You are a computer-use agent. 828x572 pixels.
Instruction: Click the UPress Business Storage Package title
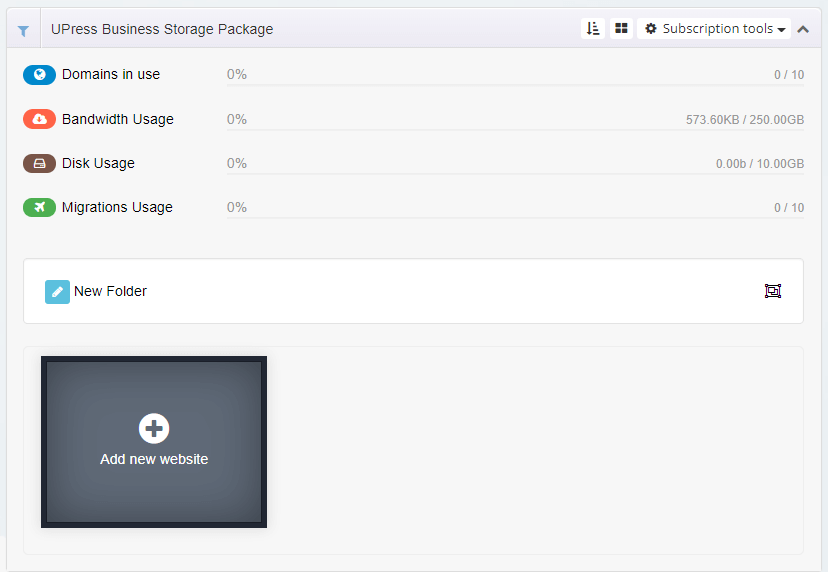point(162,29)
